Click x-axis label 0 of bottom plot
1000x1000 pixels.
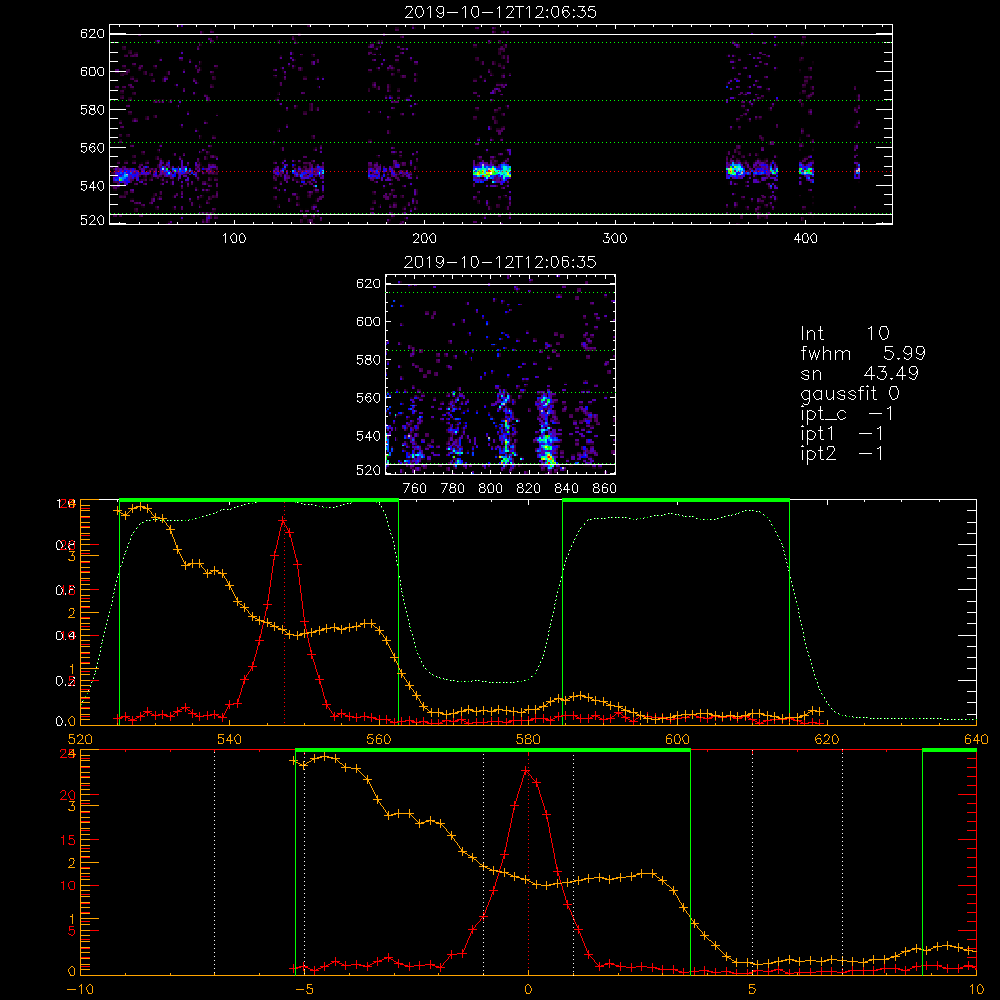(x=528, y=990)
